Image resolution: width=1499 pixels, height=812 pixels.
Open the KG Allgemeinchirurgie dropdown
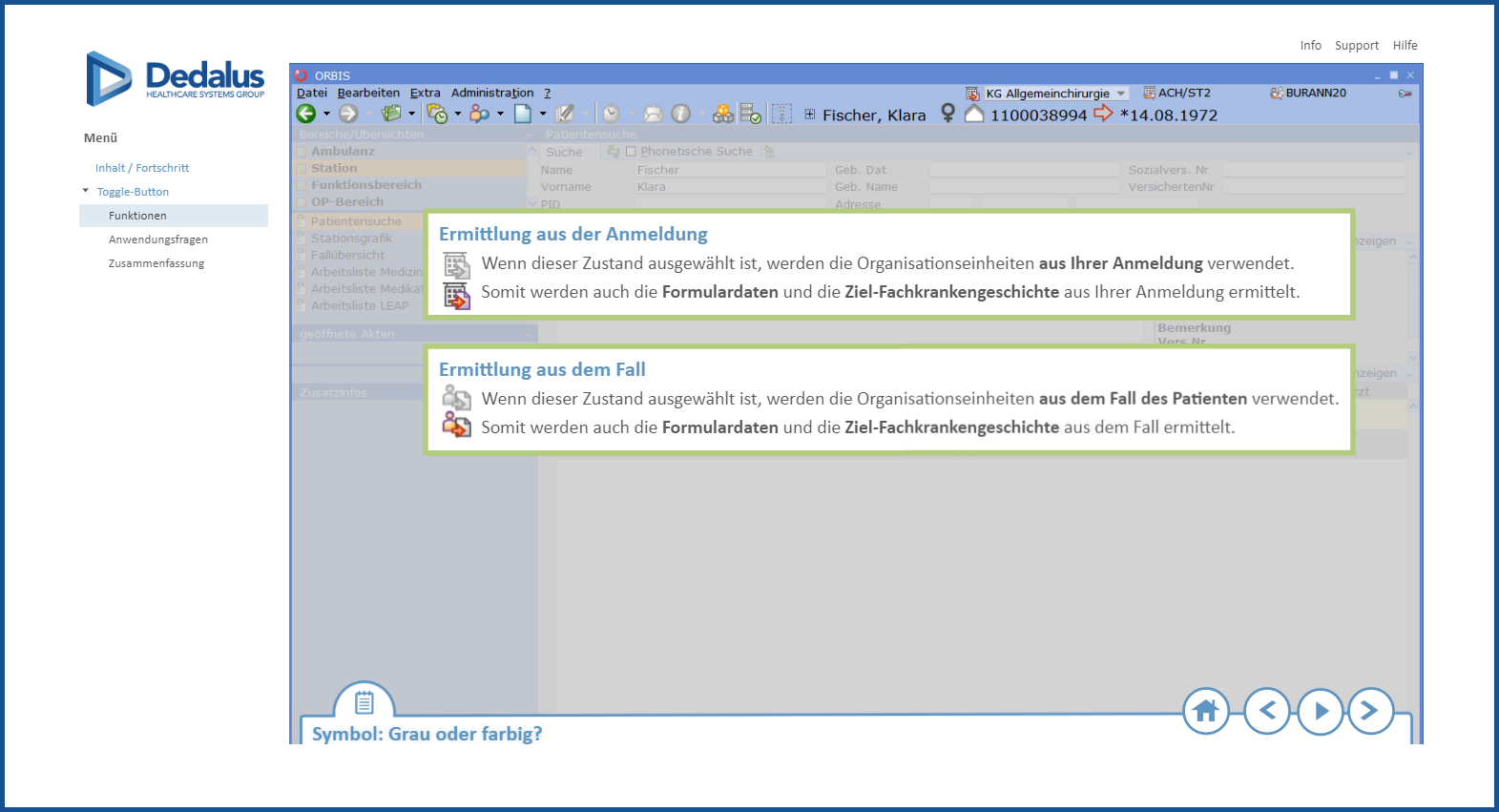coord(1121,94)
